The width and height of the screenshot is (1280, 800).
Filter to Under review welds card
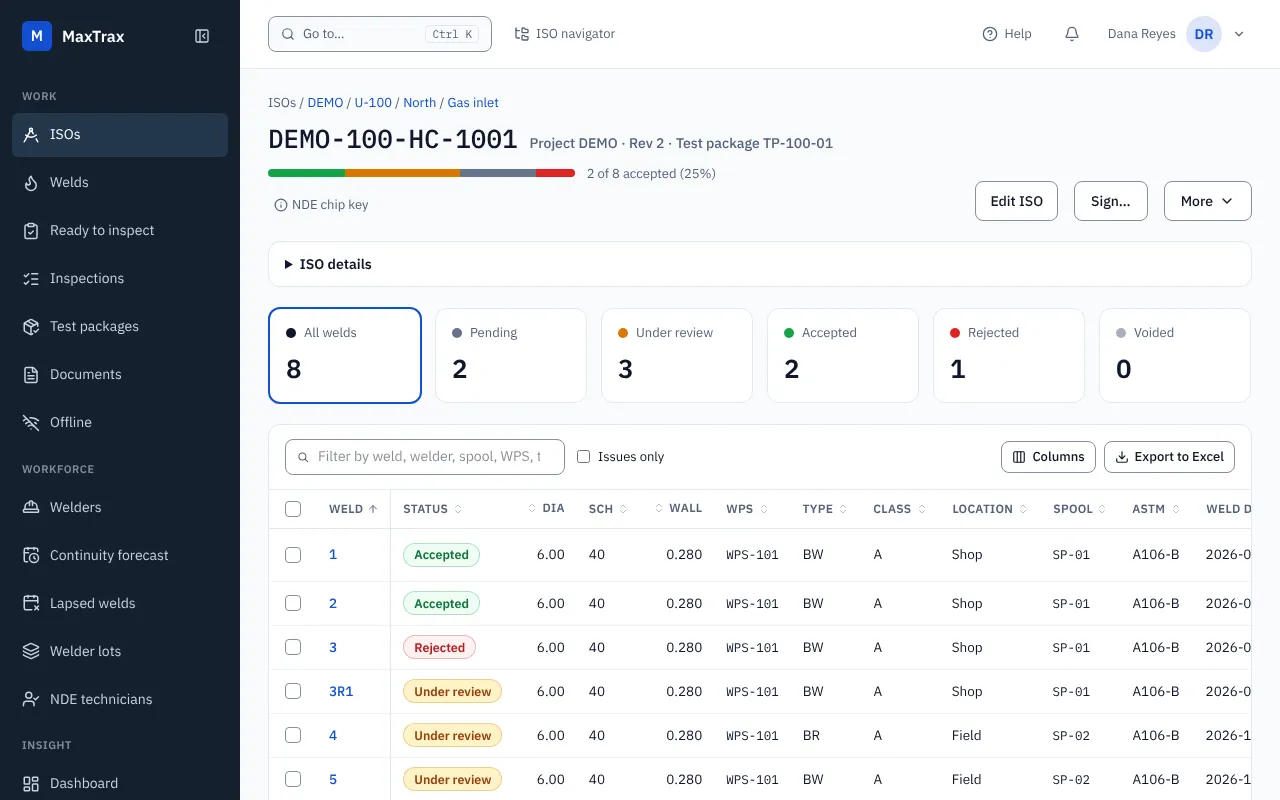(676, 355)
